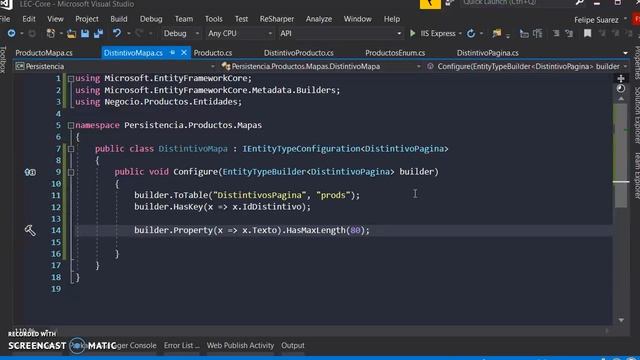
Task: Click the bookmark icon in the toolbar
Action: pyautogui.click(x=587, y=33)
